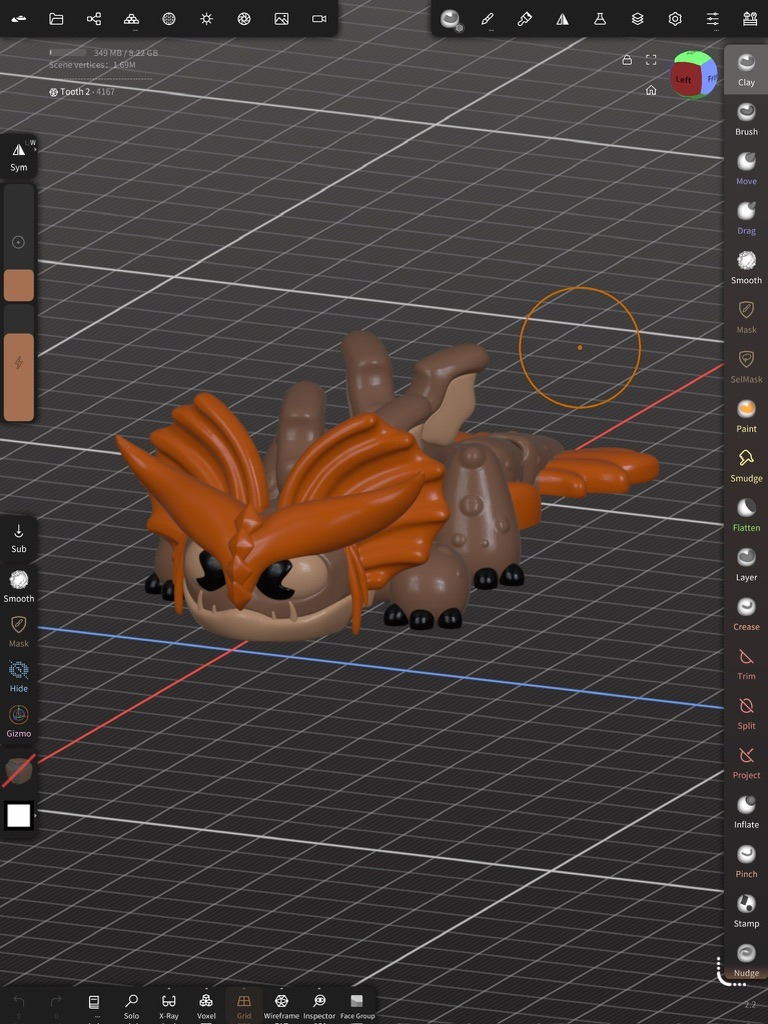Click the camera lock icon

pos(627,60)
